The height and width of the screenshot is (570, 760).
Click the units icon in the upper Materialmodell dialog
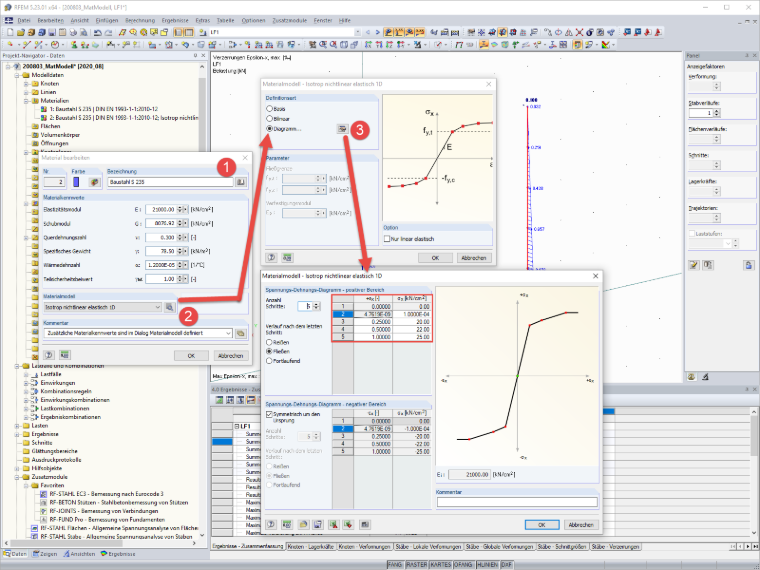pos(287,258)
